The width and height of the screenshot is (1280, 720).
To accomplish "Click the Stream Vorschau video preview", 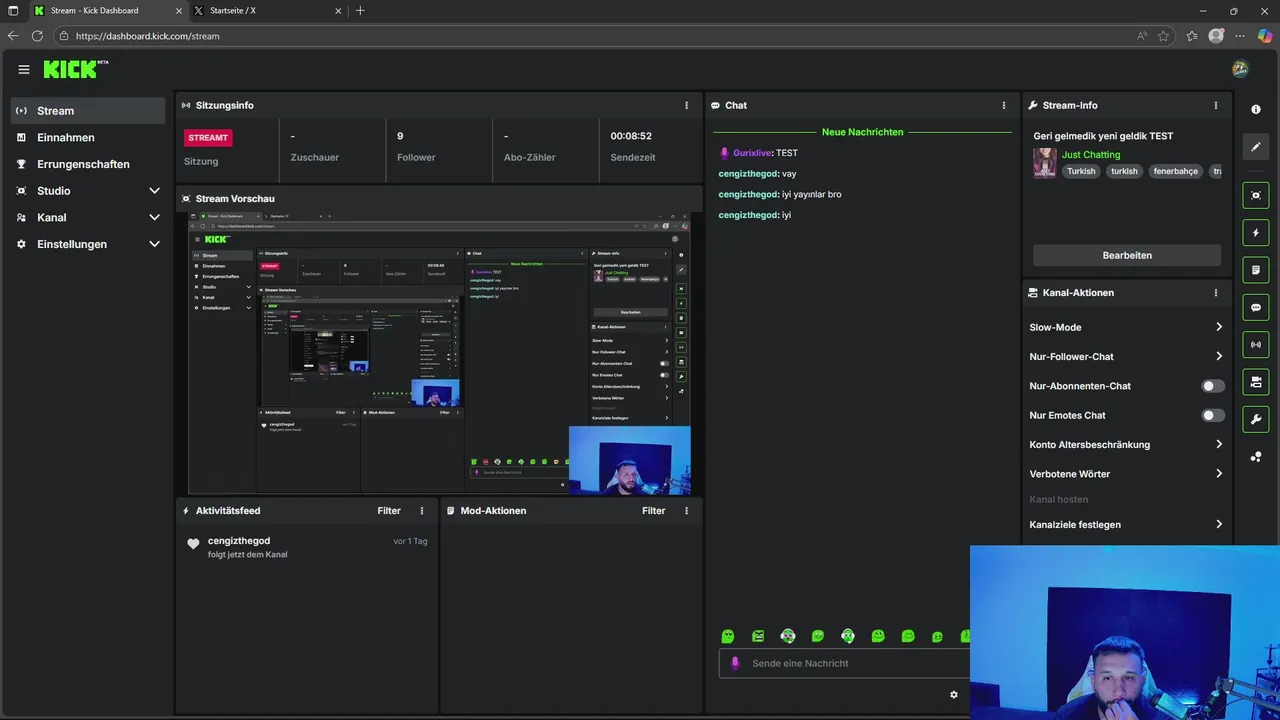I will 439,353.
